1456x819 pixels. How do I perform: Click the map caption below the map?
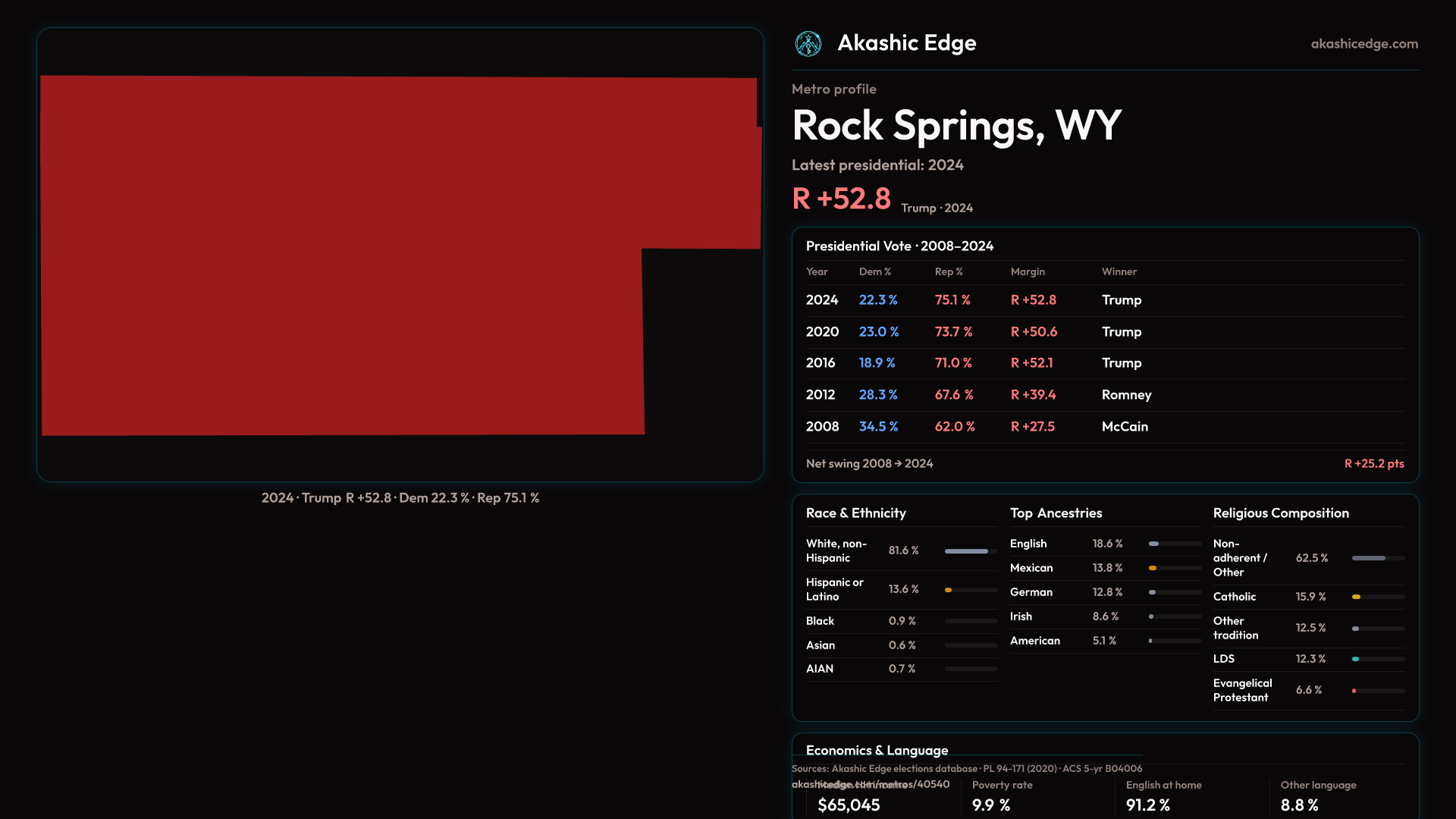click(400, 498)
